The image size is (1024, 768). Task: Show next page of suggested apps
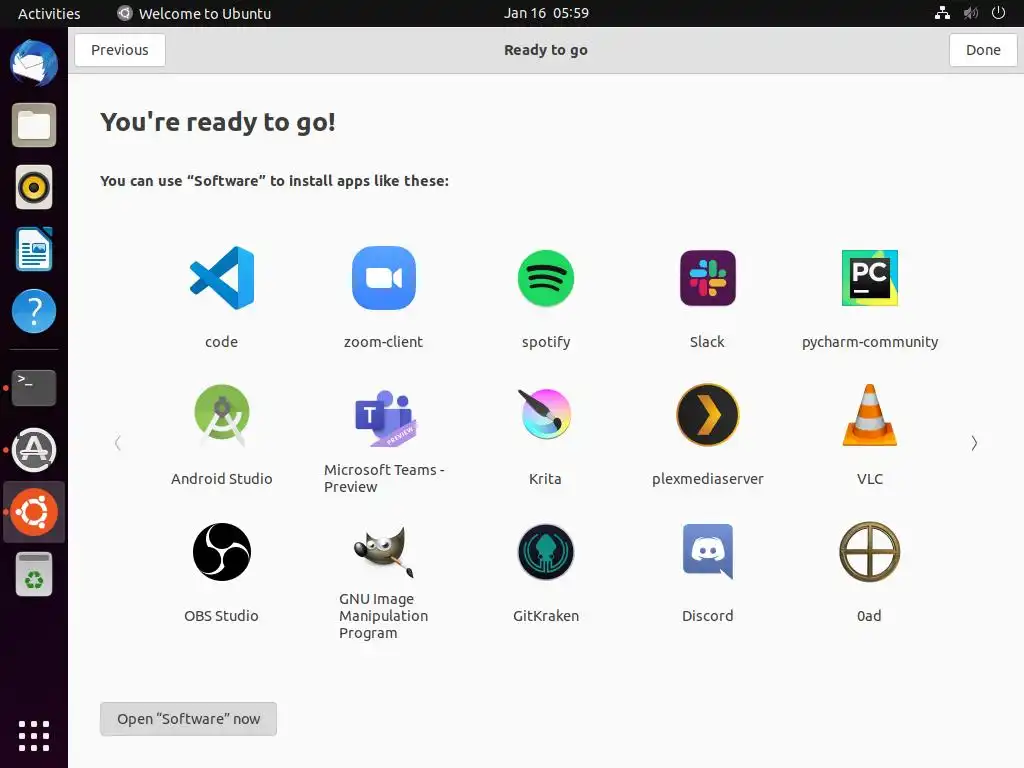click(x=974, y=443)
